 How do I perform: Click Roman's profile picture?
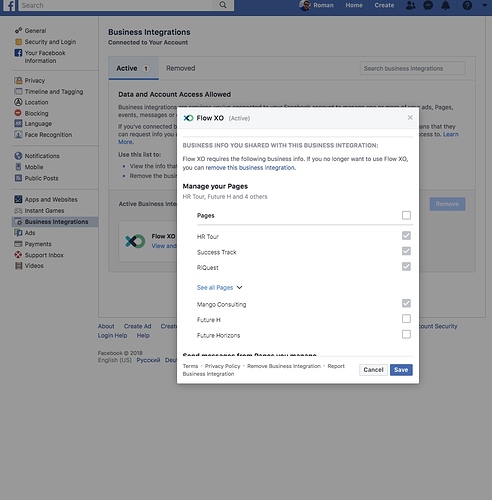(304, 5)
